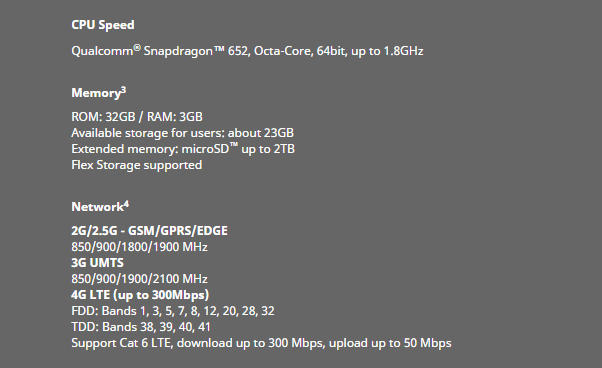Viewport: 602px width, 368px height.
Task: Click the registered trademark symbol after Qualcomm
Action: point(137,48)
